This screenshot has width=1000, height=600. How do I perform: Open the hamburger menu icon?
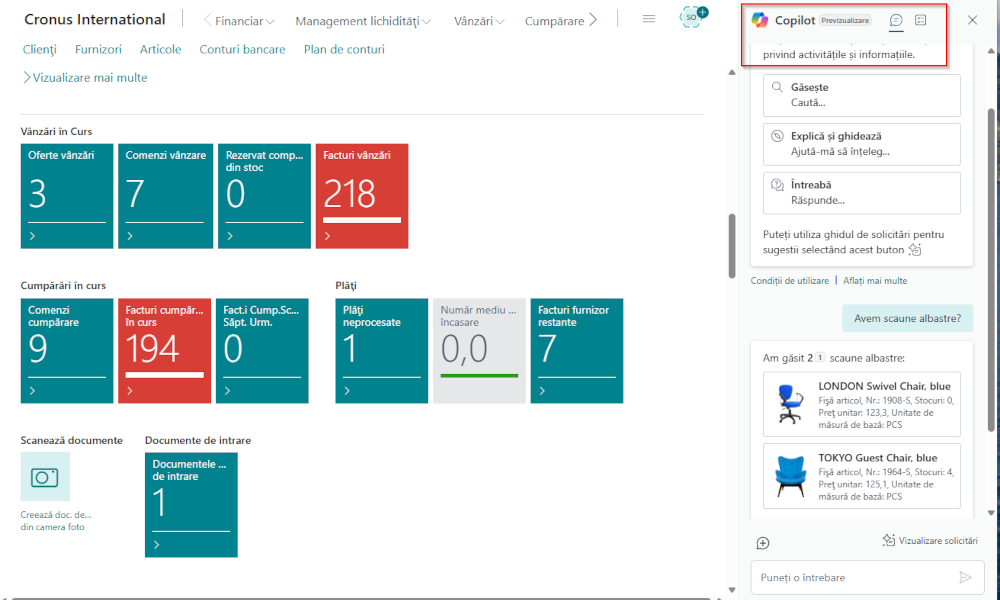[x=649, y=19]
